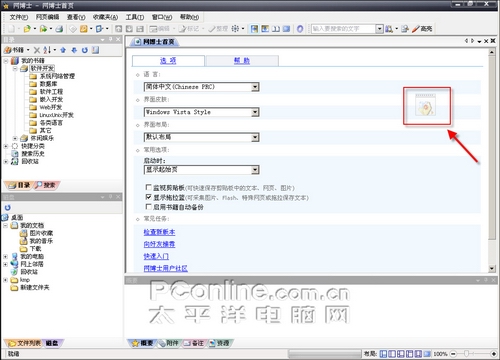Open the 收藏夹 menu

(x=105, y=17)
